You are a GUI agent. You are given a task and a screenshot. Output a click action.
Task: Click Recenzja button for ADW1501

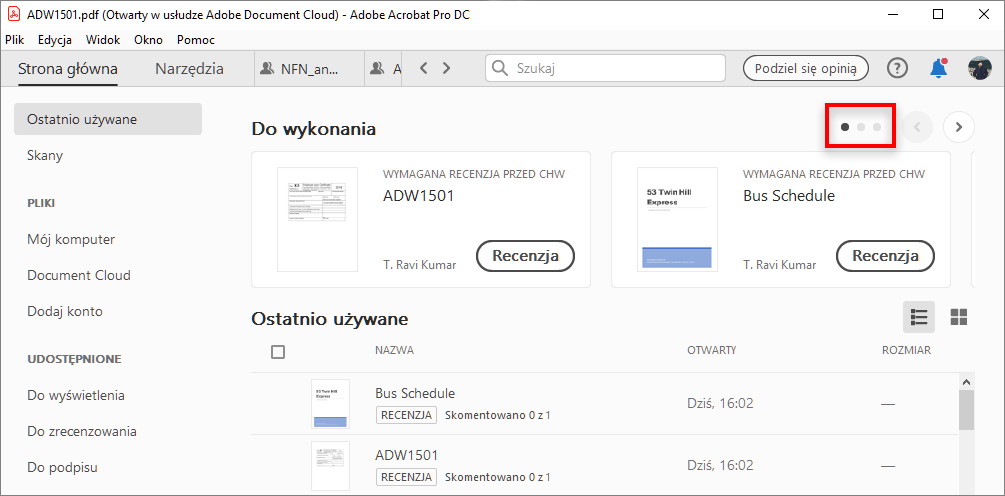tap(525, 255)
